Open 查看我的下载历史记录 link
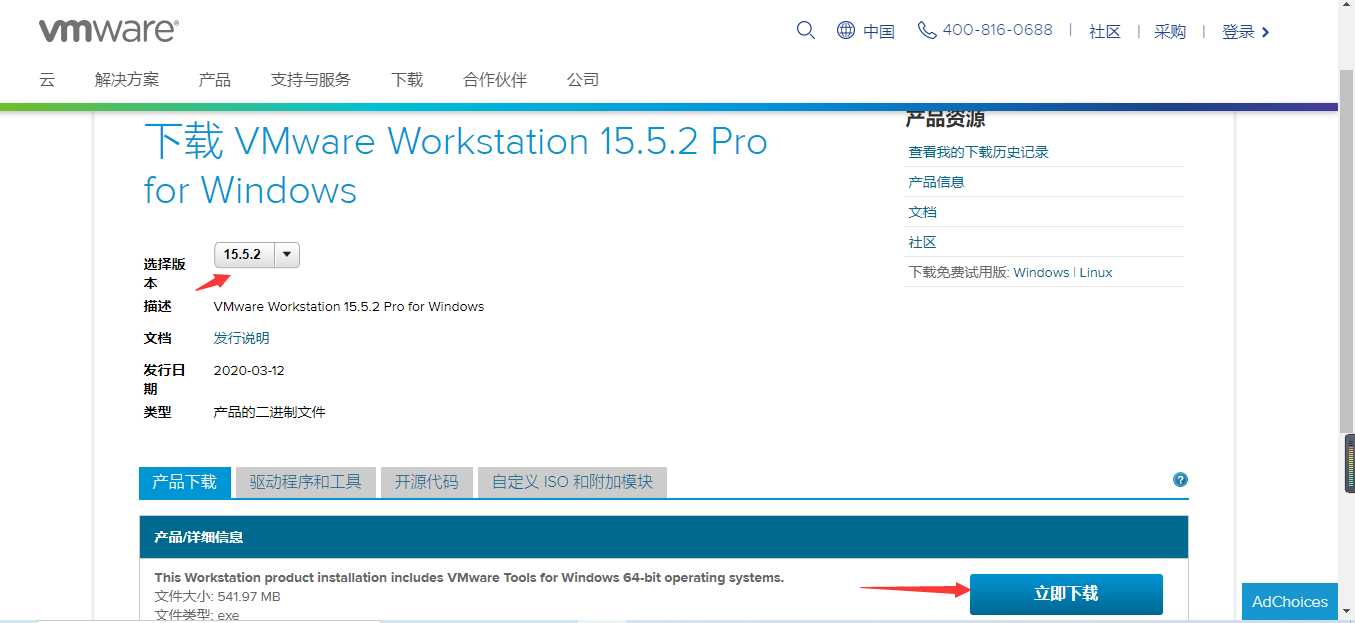Image resolution: width=1355 pixels, height=623 pixels. coord(978,152)
